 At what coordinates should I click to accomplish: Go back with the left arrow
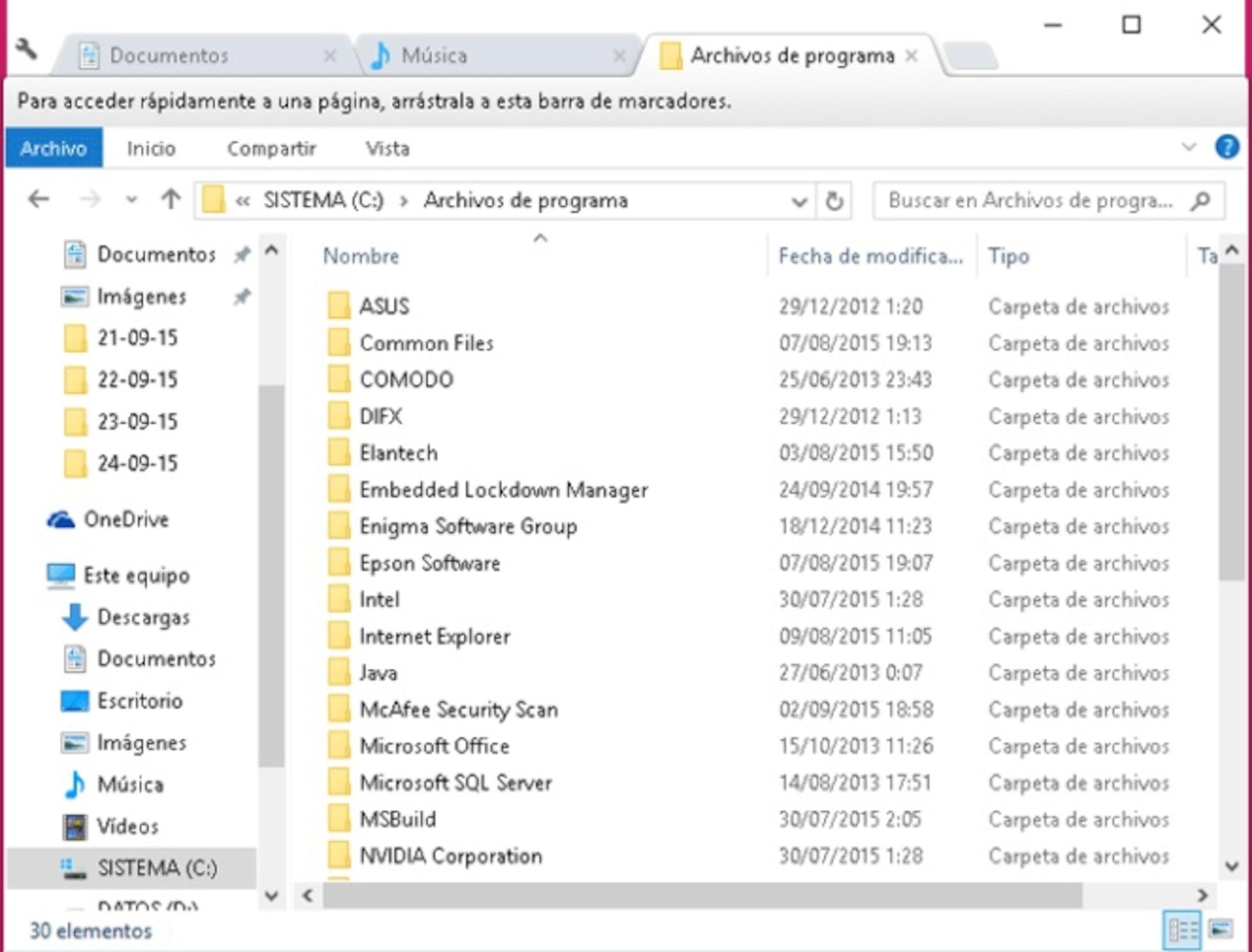[x=39, y=200]
